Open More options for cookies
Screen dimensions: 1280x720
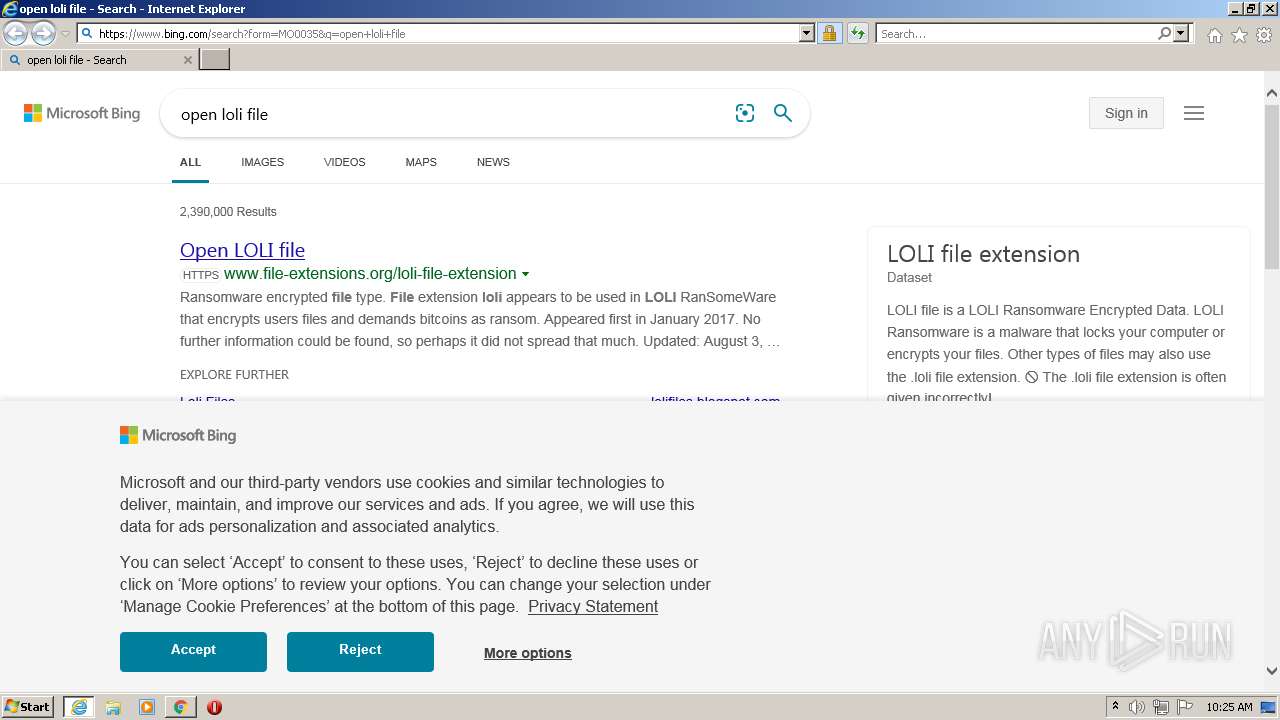(x=528, y=653)
